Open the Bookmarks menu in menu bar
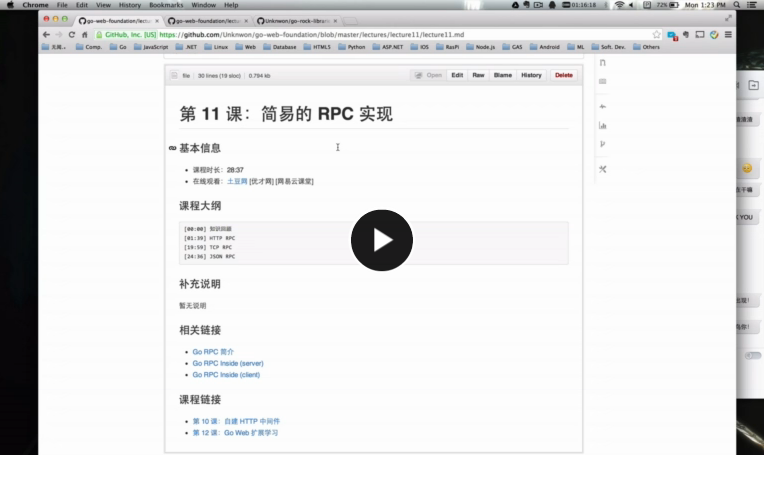This screenshot has width=764, height=478. 166,5
